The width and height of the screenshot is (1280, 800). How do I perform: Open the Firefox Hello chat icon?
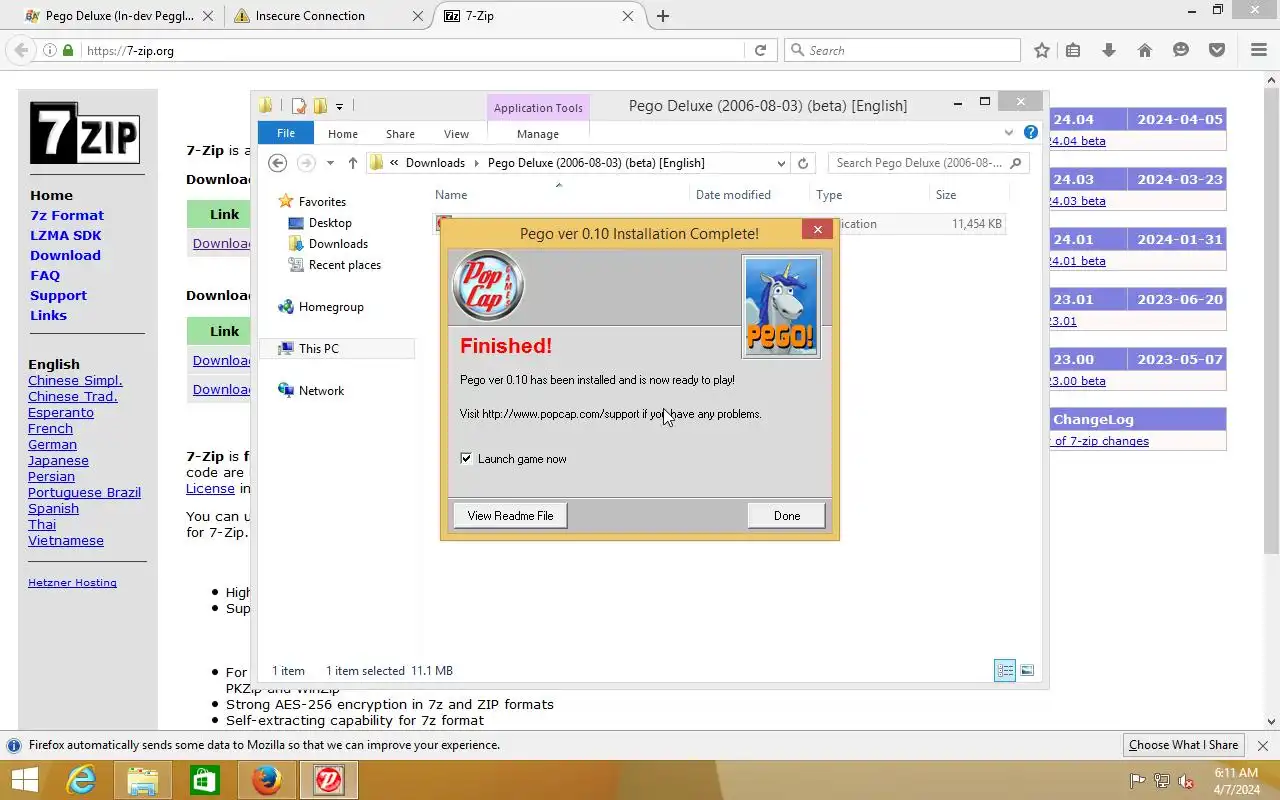click(x=1181, y=50)
